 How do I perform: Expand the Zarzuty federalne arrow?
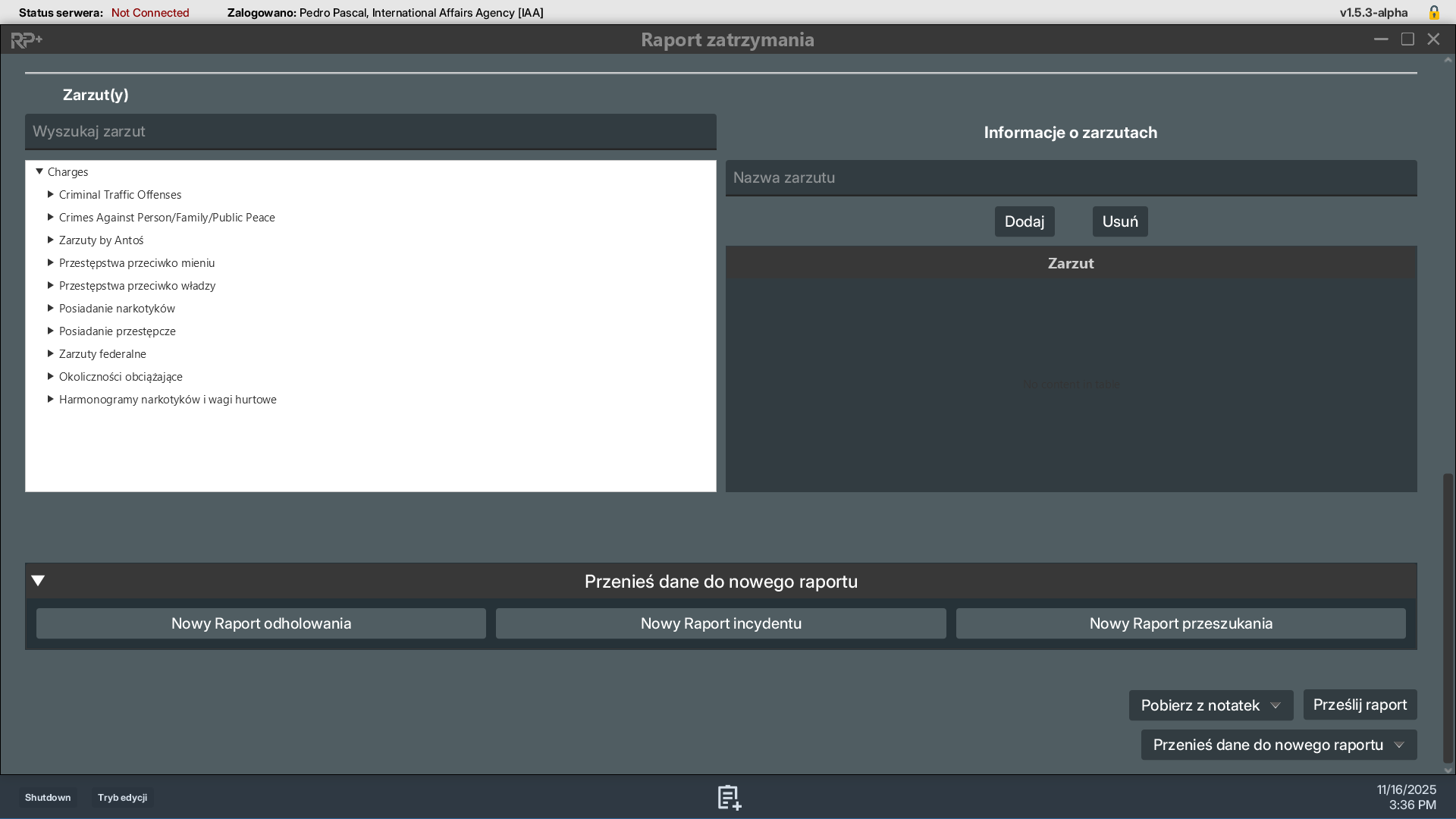pos(51,354)
